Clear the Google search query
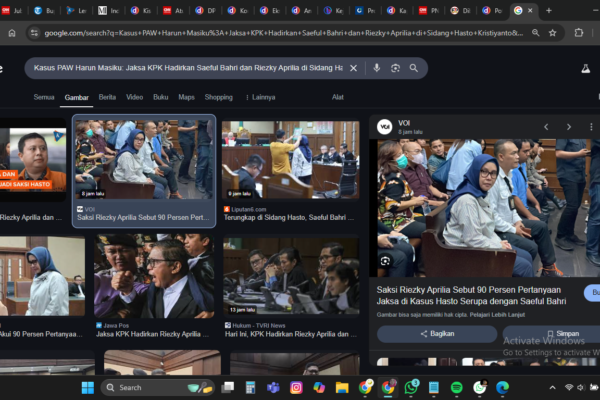This screenshot has height=400, width=600. (354, 68)
